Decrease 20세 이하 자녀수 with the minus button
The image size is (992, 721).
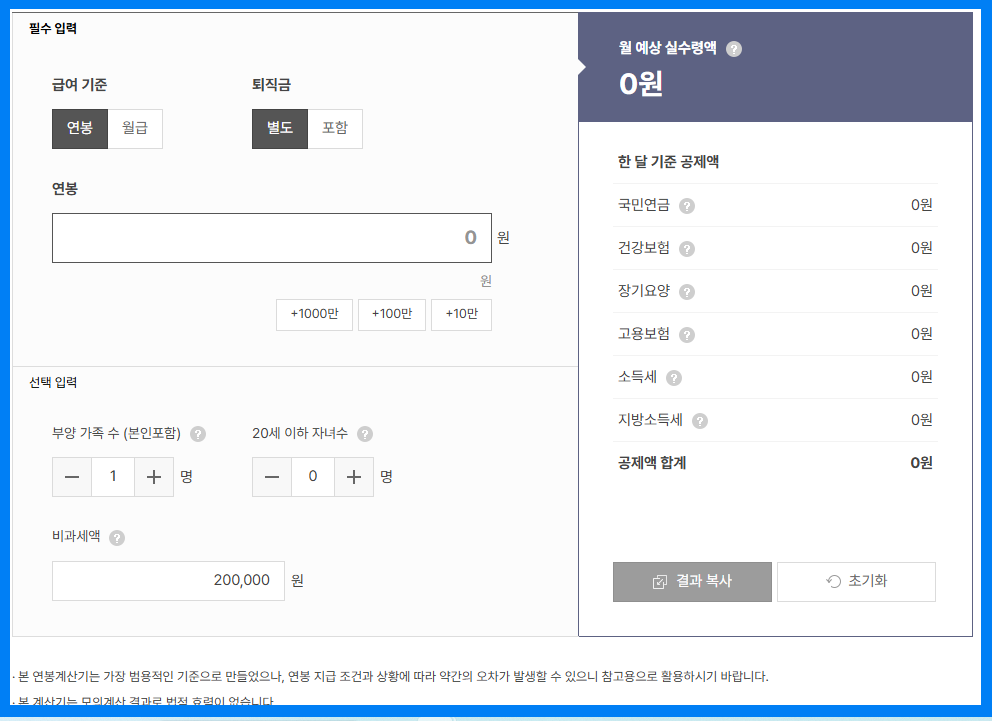tap(271, 477)
